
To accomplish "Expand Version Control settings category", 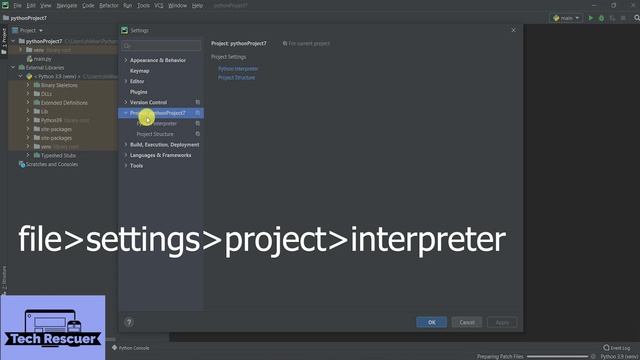I will click(126, 102).
